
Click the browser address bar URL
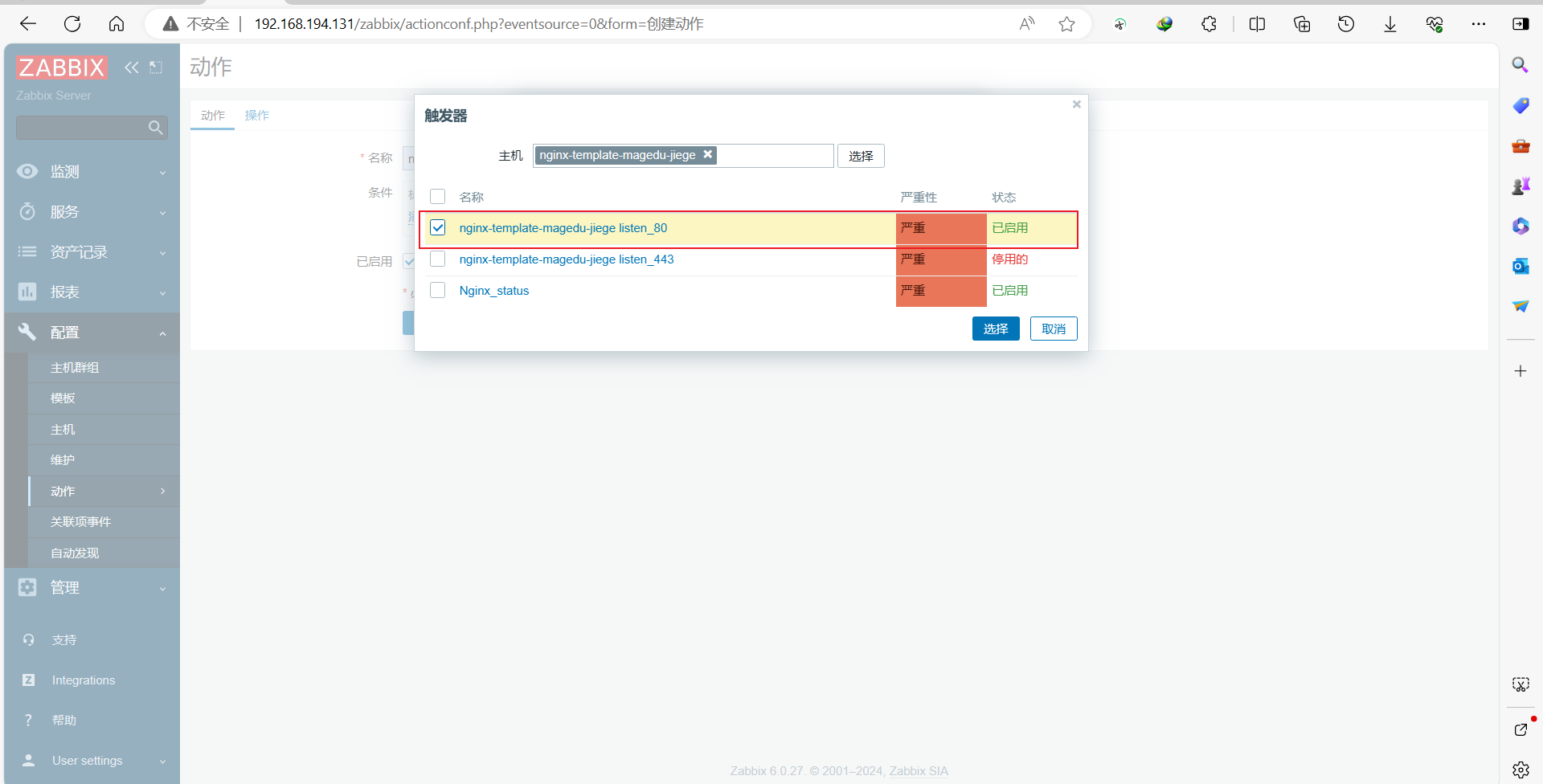pyautogui.click(x=479, y=24)
